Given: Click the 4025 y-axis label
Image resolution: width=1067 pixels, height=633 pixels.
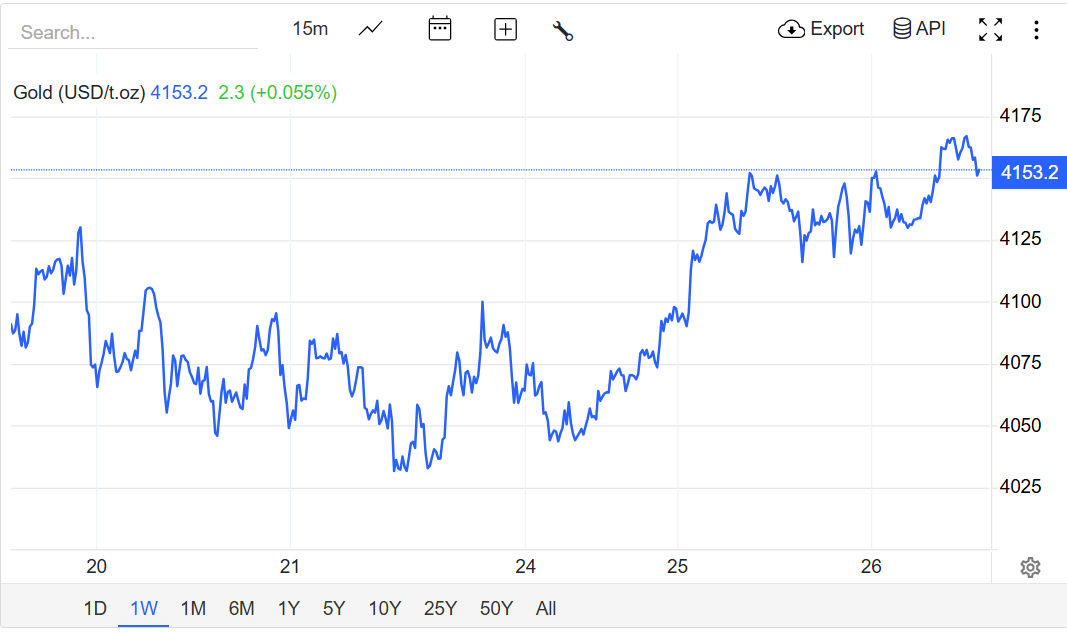Looking at the screenshot, I should click(1020, 486).
